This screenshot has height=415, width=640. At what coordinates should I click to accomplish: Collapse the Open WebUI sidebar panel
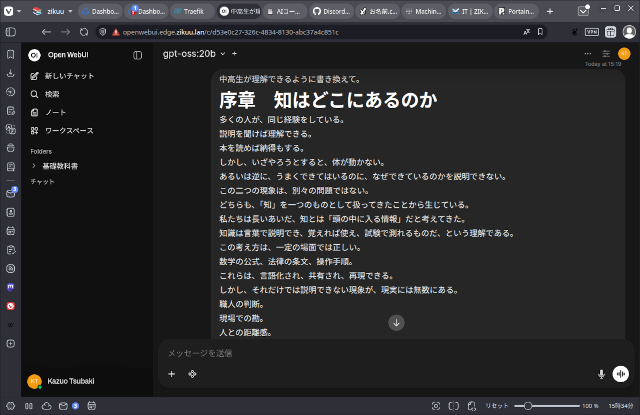click(137, 55)
